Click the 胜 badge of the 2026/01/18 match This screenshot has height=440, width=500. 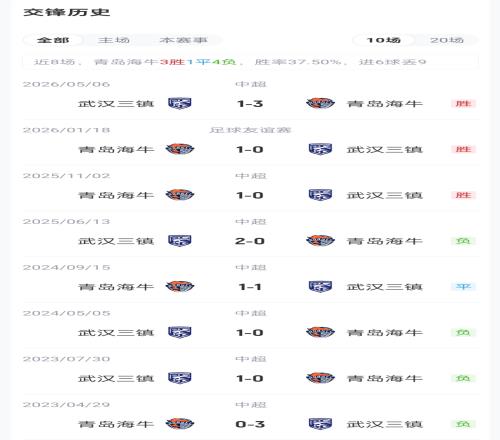(x=463, y=149)
